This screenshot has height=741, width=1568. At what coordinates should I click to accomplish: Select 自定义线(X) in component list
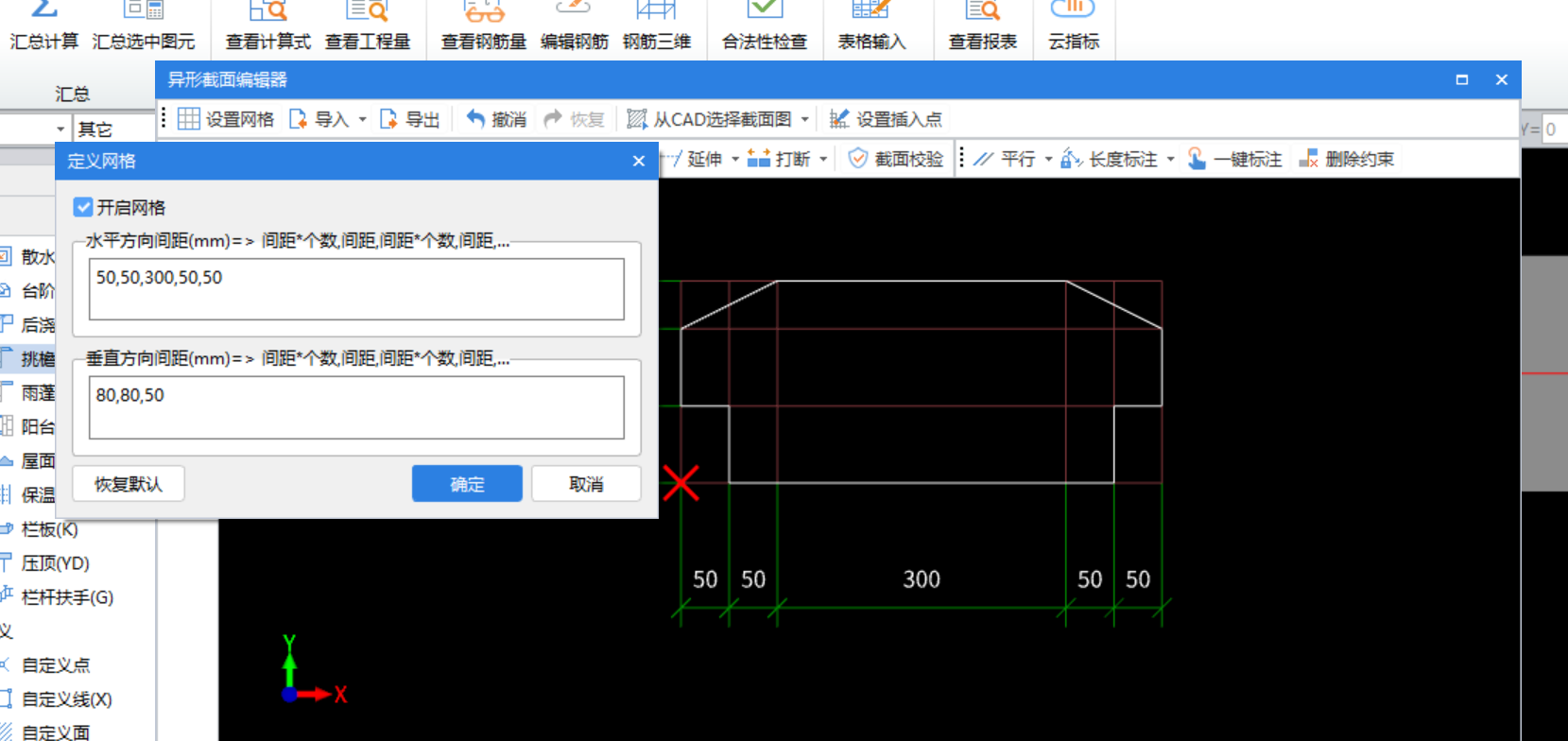57,699
